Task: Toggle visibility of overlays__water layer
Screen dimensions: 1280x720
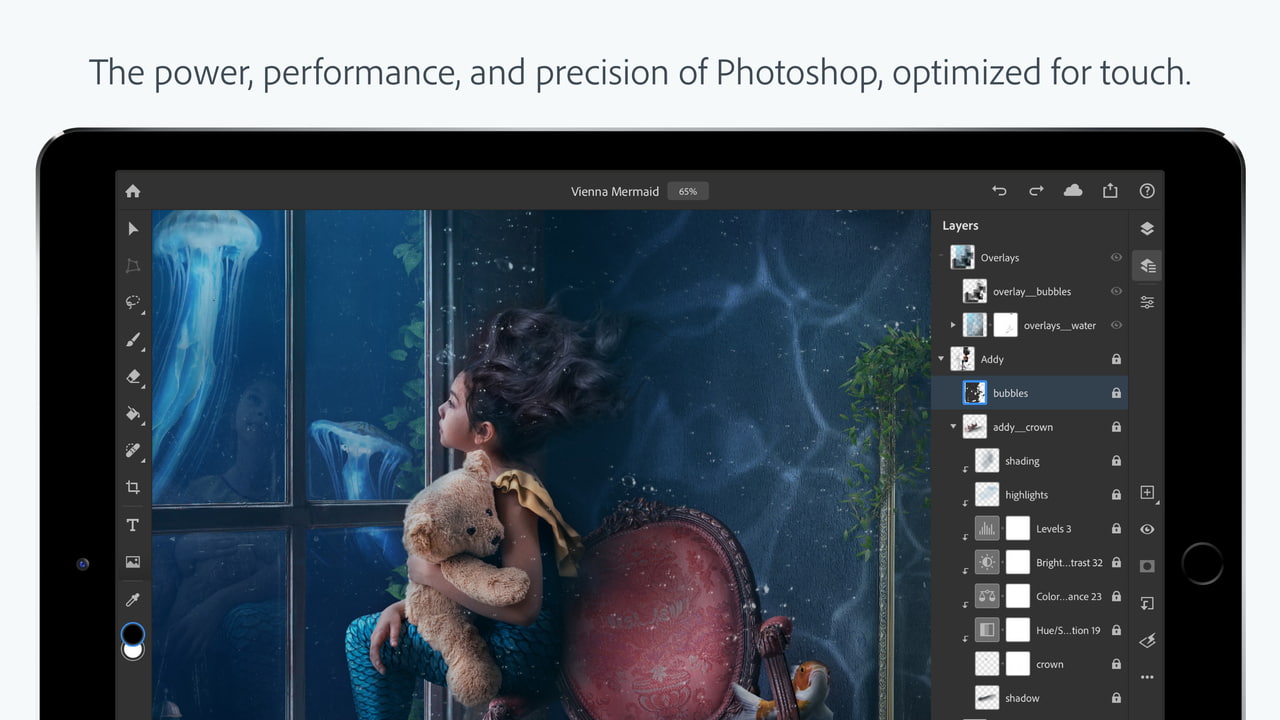Action: (1116, 325)
